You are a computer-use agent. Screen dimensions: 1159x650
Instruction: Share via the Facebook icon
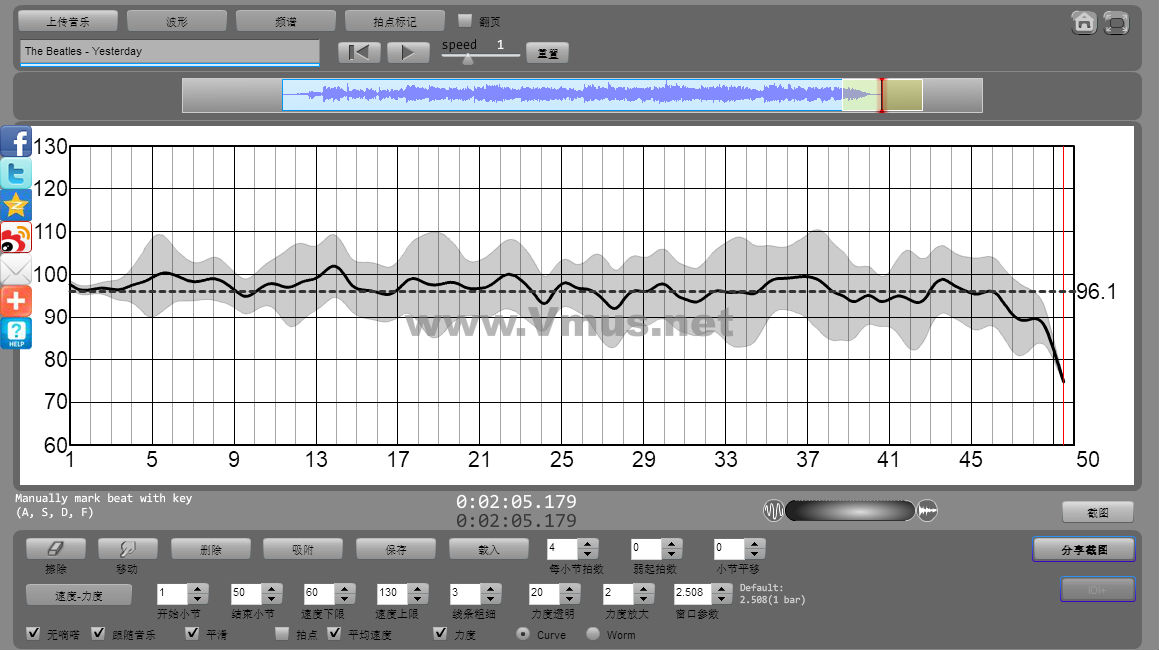pos(16,142)
